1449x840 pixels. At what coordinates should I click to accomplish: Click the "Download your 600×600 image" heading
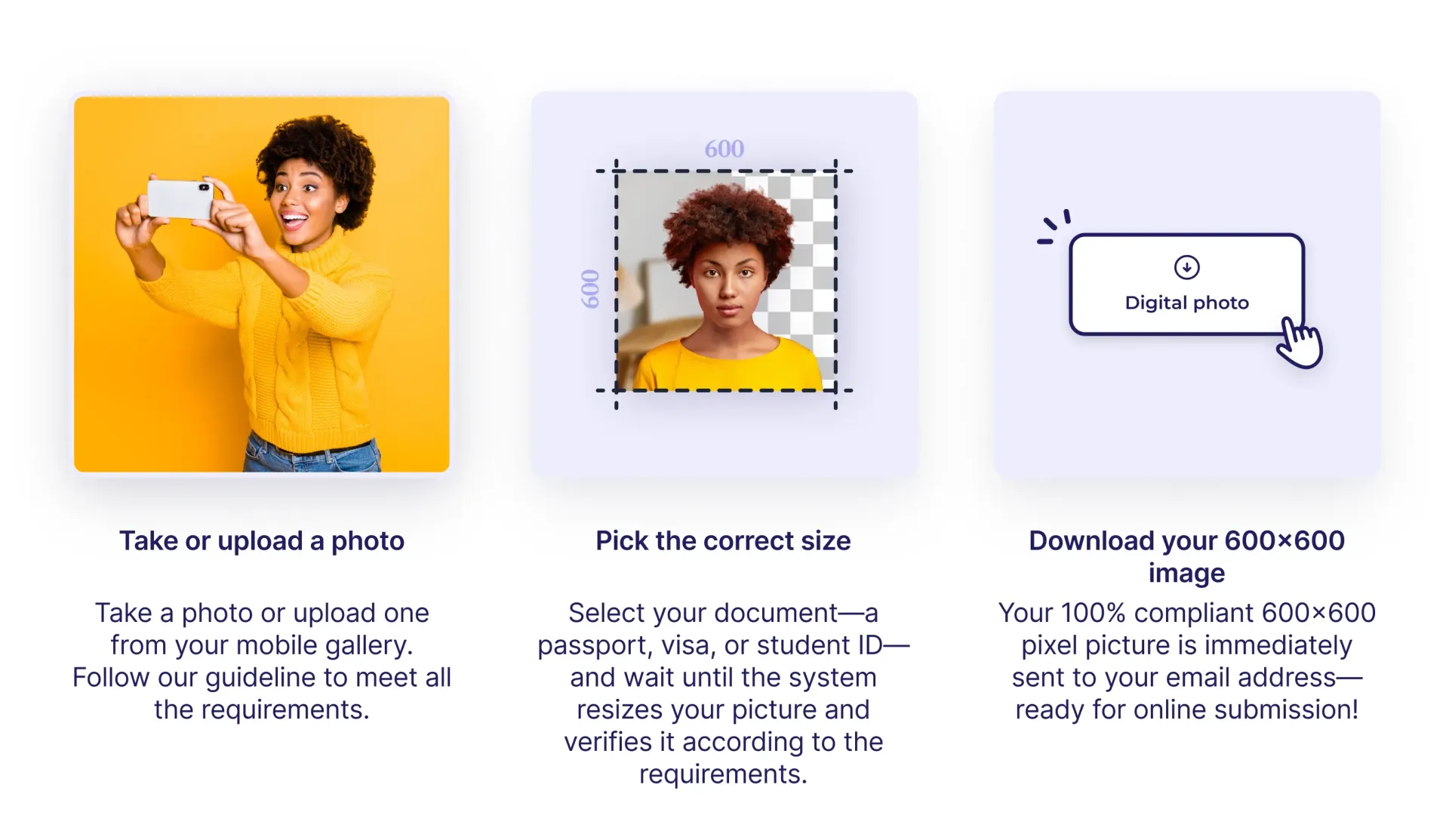(x=1186, y=556)
